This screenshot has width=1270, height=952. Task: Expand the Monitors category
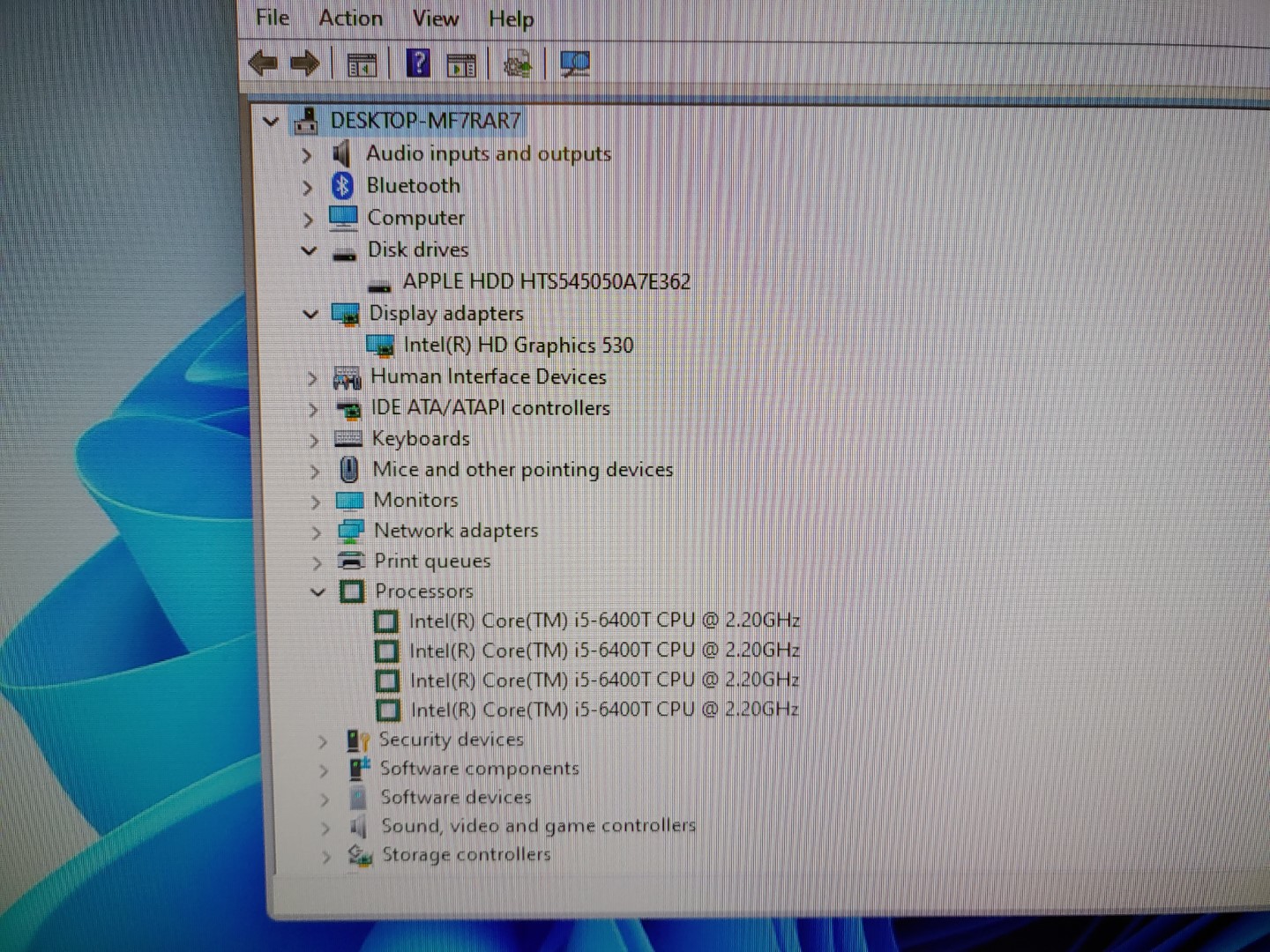316,502
